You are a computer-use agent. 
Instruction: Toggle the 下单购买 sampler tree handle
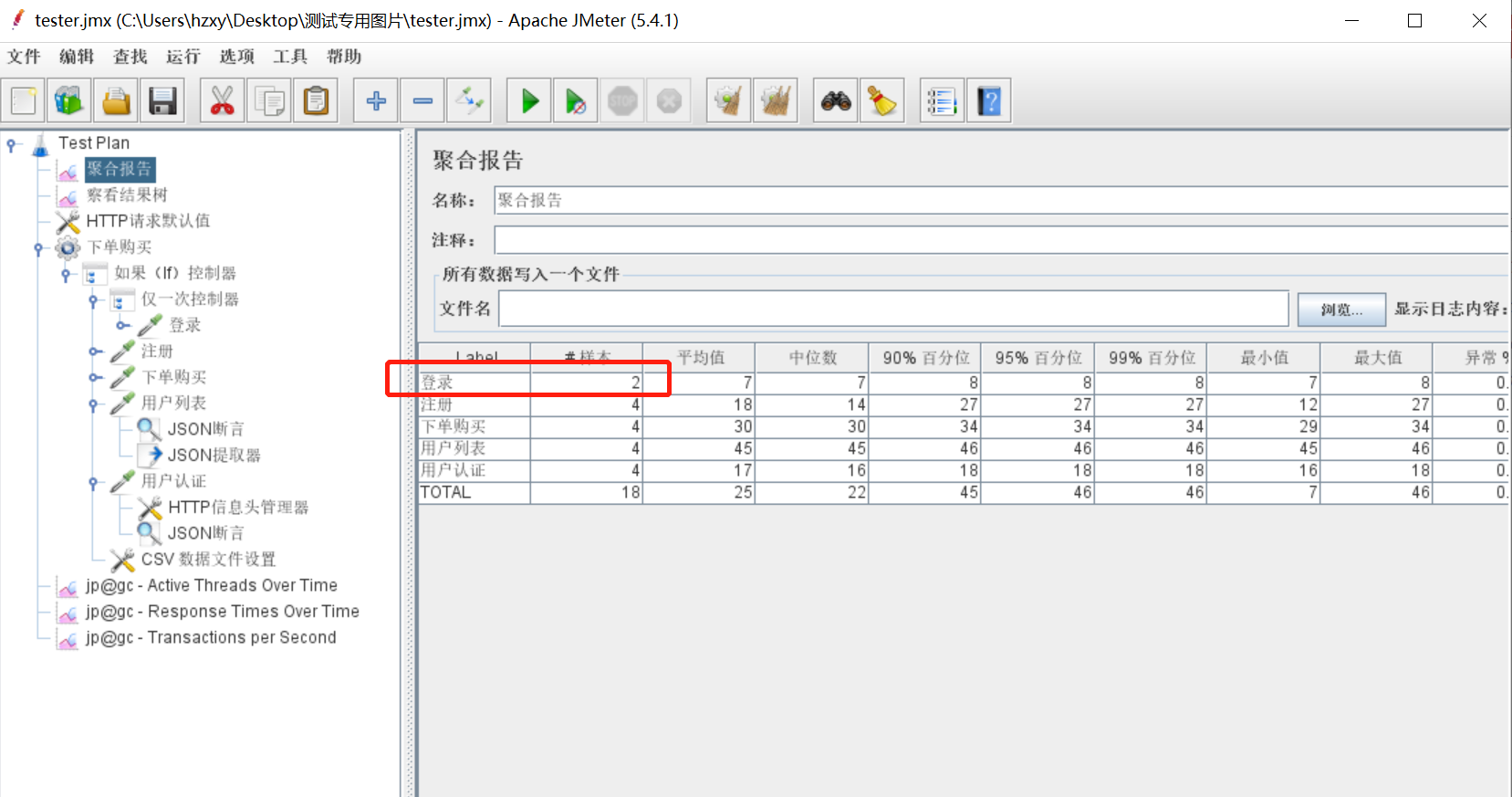(x=95, y=378)
